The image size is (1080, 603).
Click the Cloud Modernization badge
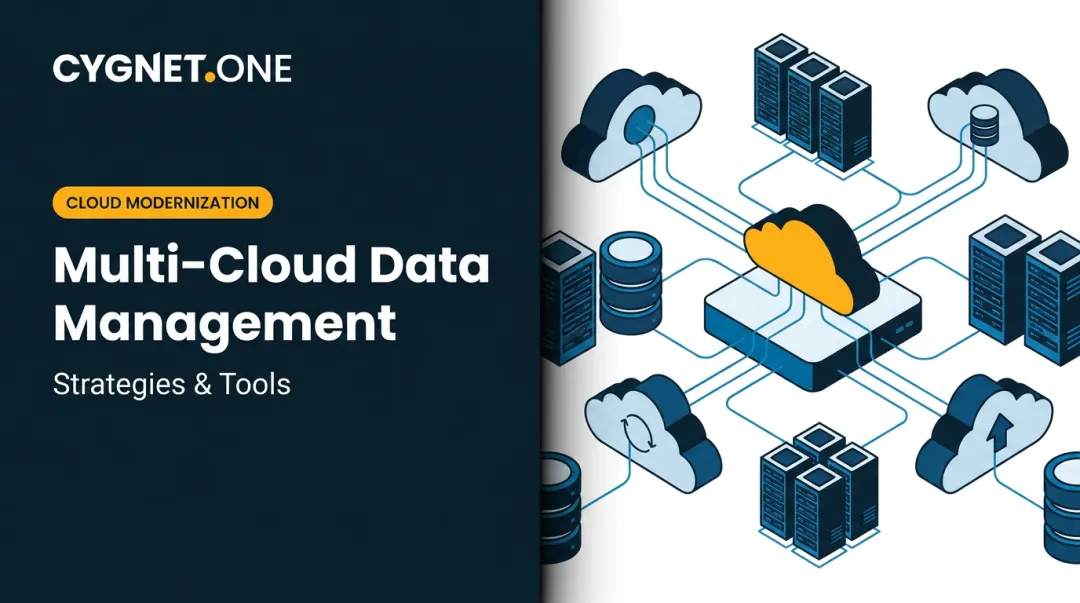point(163,203)
